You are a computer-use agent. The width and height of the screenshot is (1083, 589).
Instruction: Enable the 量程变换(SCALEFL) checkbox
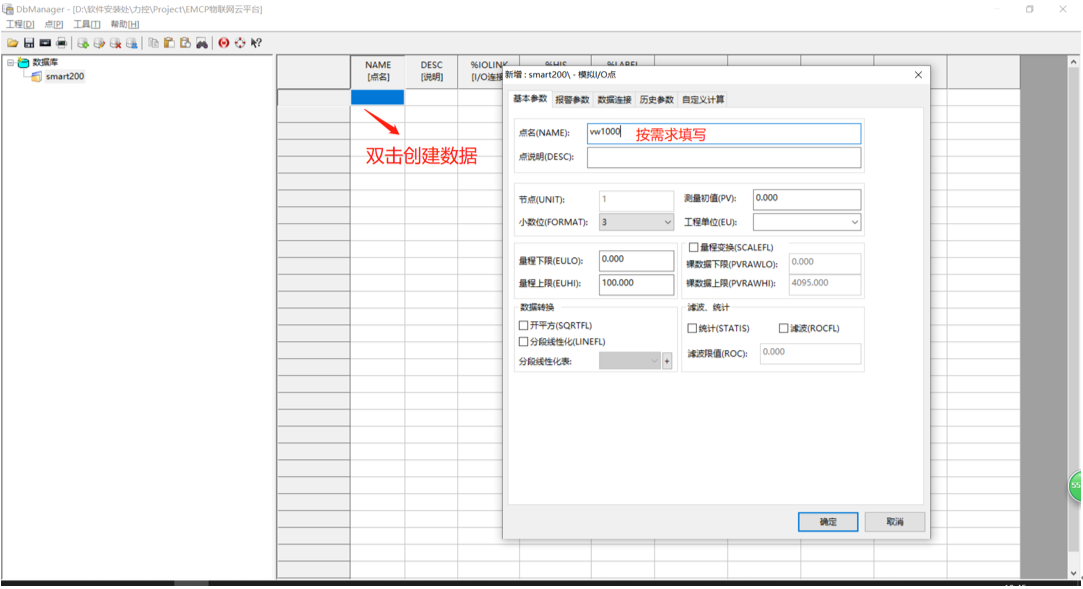[x=693, y=247]
